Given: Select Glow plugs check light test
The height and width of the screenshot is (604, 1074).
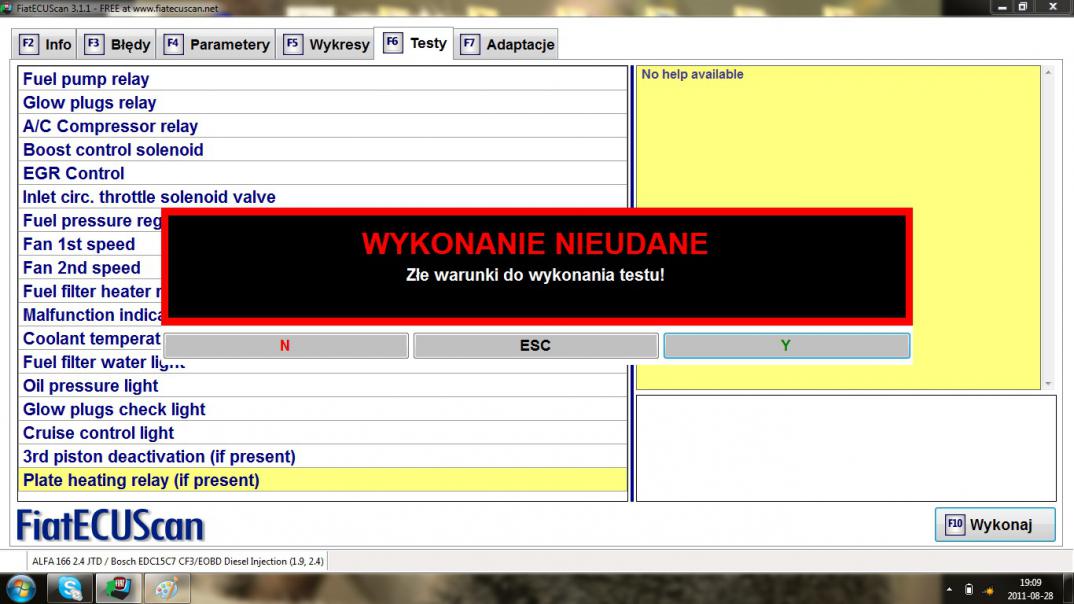Looking at the screenshot, I should tap(323, 410).
